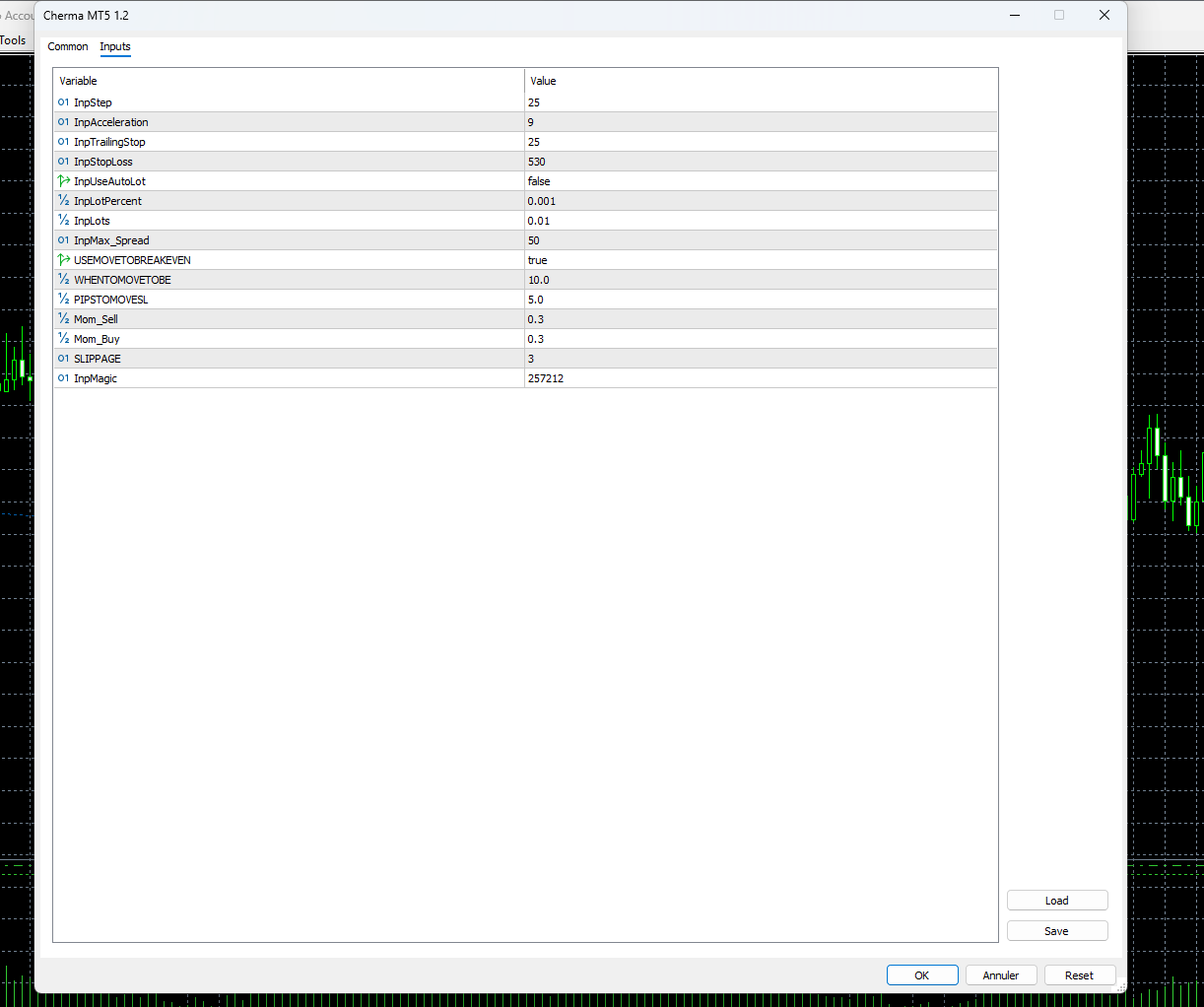Reset inputs with the Reset button
The height and width of the screenshot is (1007, 1204).
click(x=1079, y=975)
